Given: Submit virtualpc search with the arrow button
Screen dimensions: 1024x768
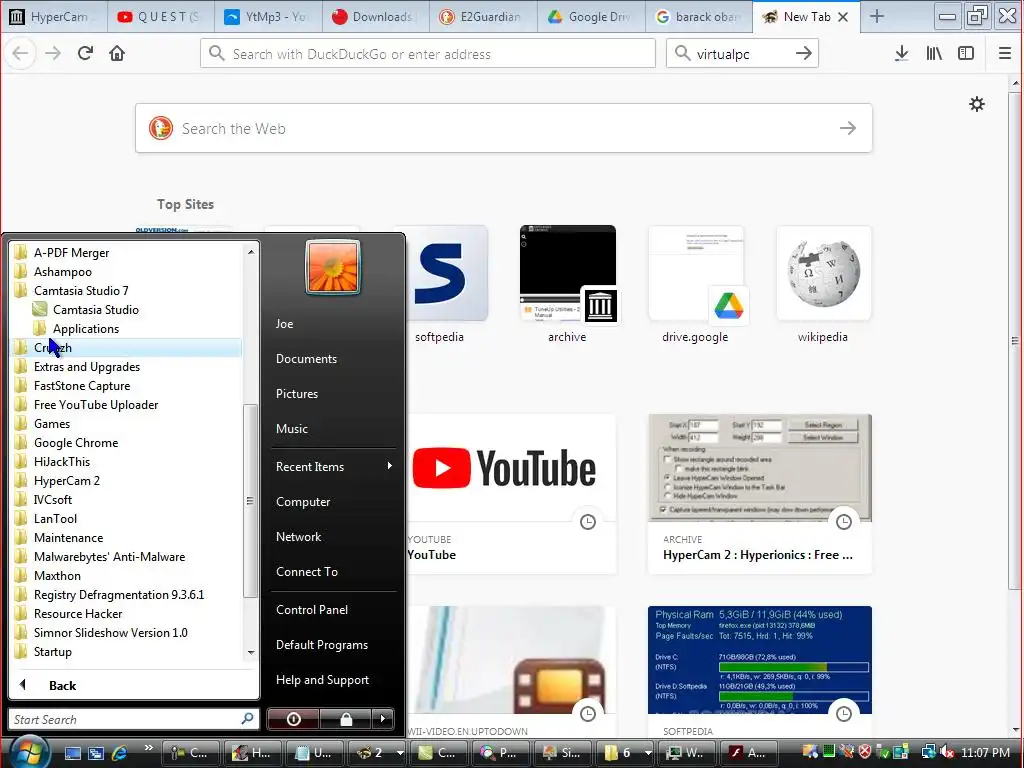Looking at the screenshot, I should point(804,54).
